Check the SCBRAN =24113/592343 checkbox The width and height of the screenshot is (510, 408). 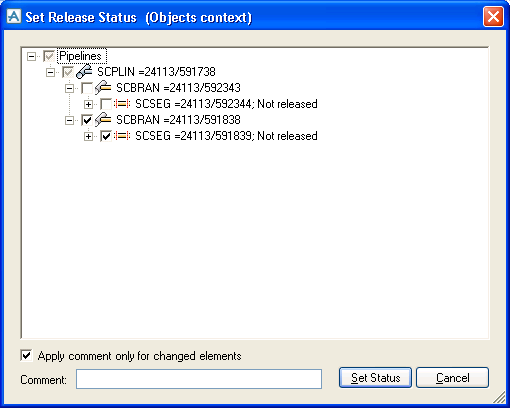(x=87, y=88)
